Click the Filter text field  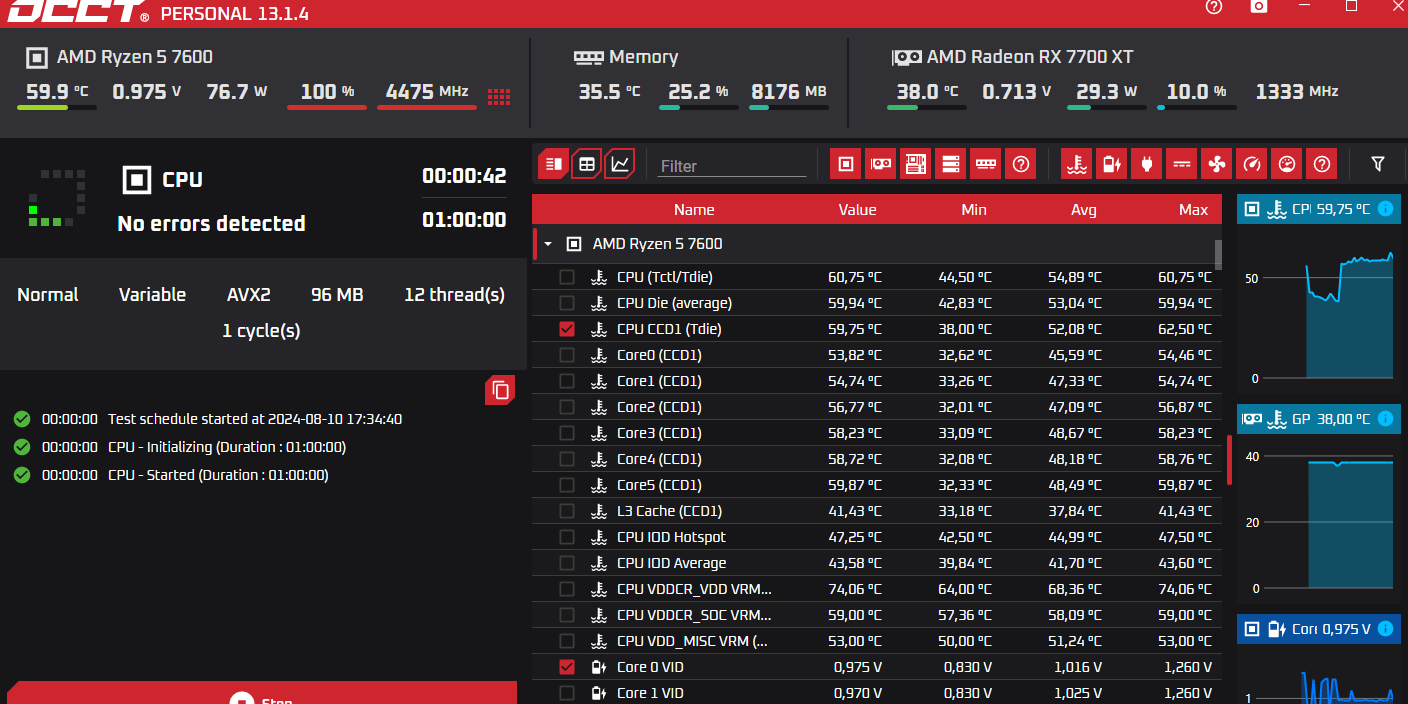[732, 166]
